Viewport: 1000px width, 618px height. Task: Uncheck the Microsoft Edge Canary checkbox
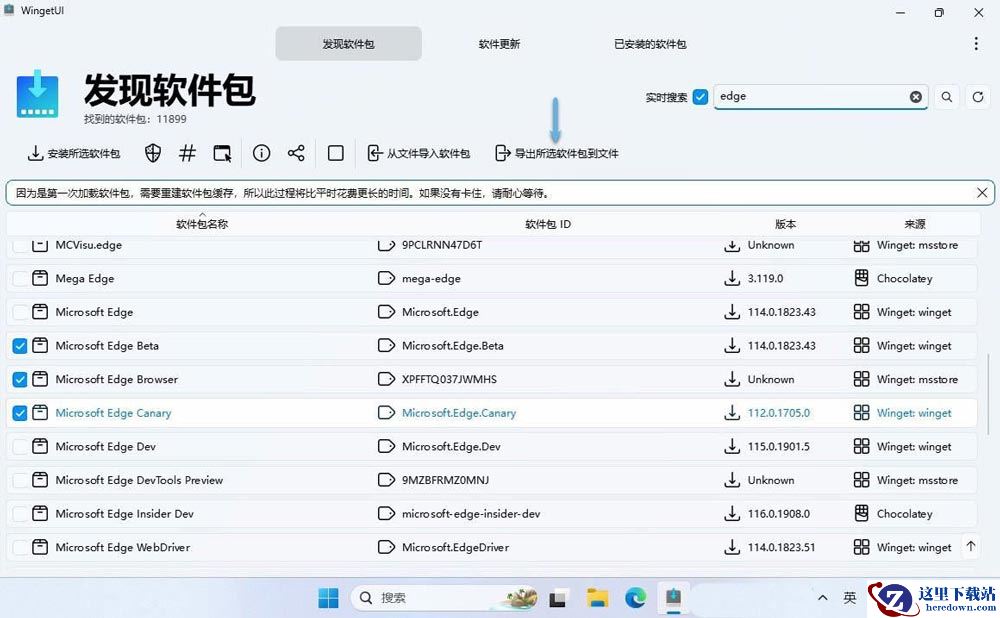coord(20,413)
